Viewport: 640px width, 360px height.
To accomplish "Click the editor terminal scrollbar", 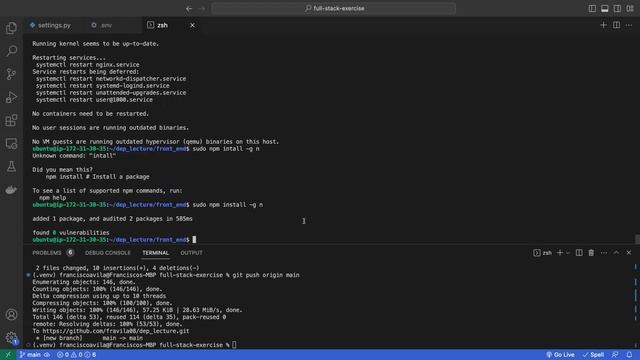I will [x=637, y=239].
